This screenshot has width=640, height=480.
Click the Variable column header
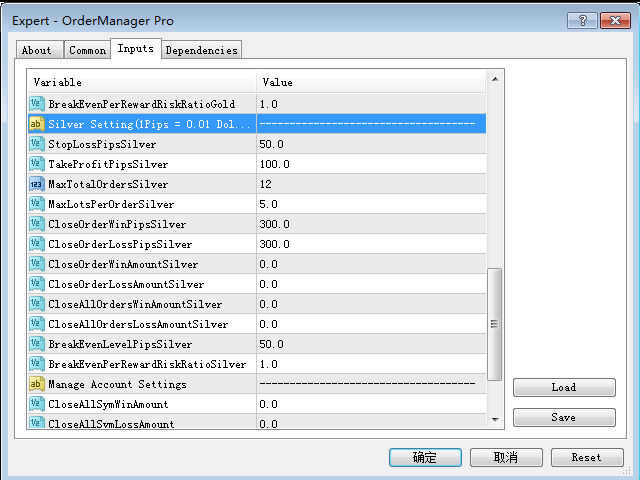point(142,82)
